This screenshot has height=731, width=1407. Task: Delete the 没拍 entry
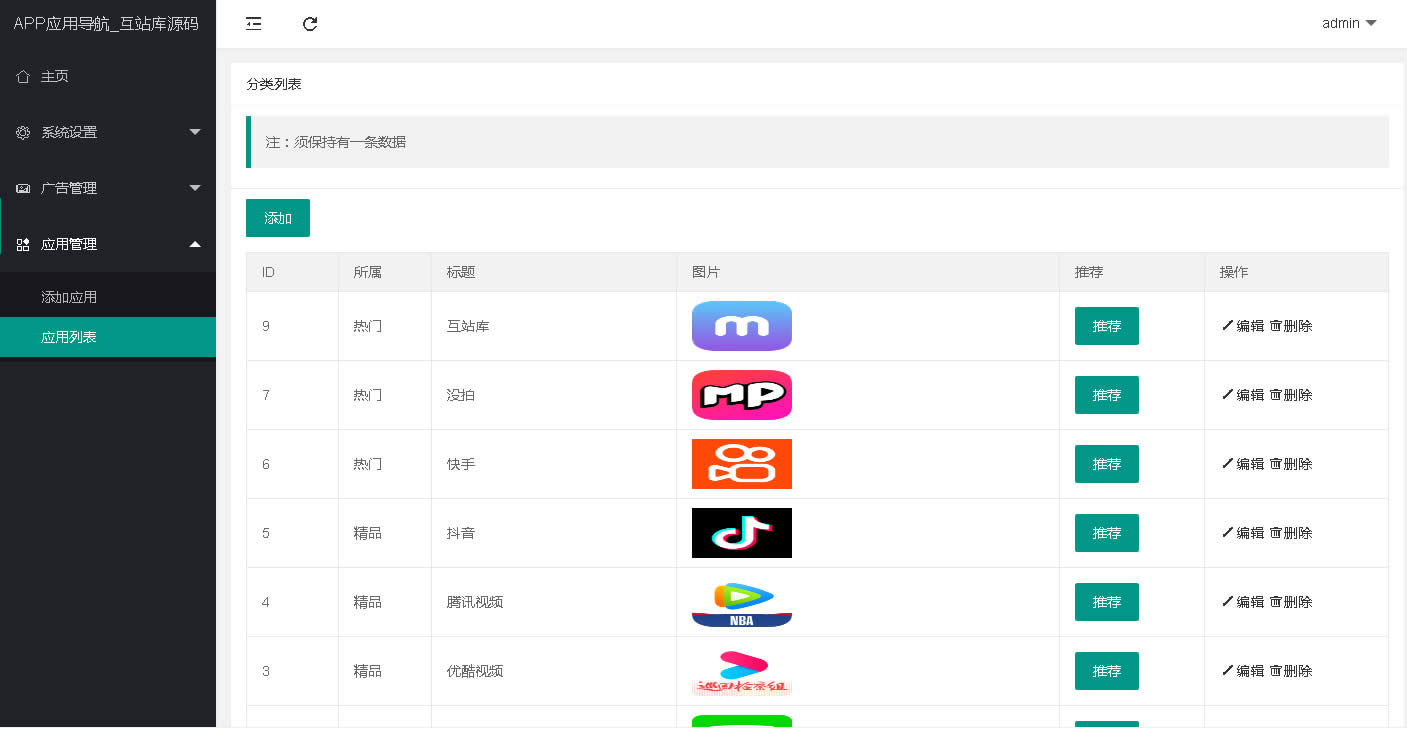(x=1291, y=395)
